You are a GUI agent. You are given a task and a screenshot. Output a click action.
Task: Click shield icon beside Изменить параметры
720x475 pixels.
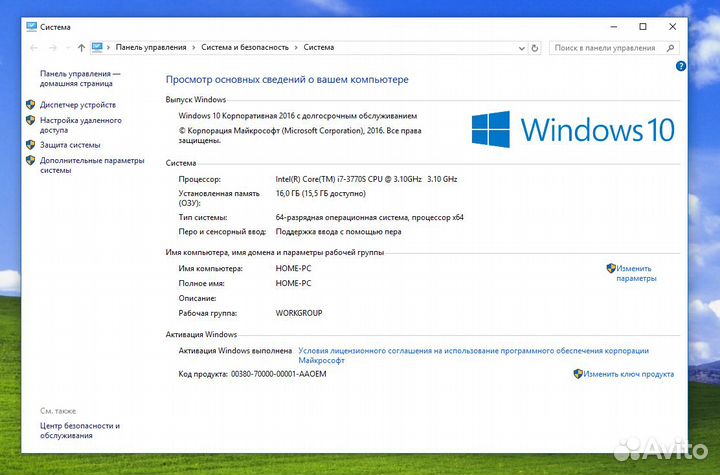[x=611, y=268]
